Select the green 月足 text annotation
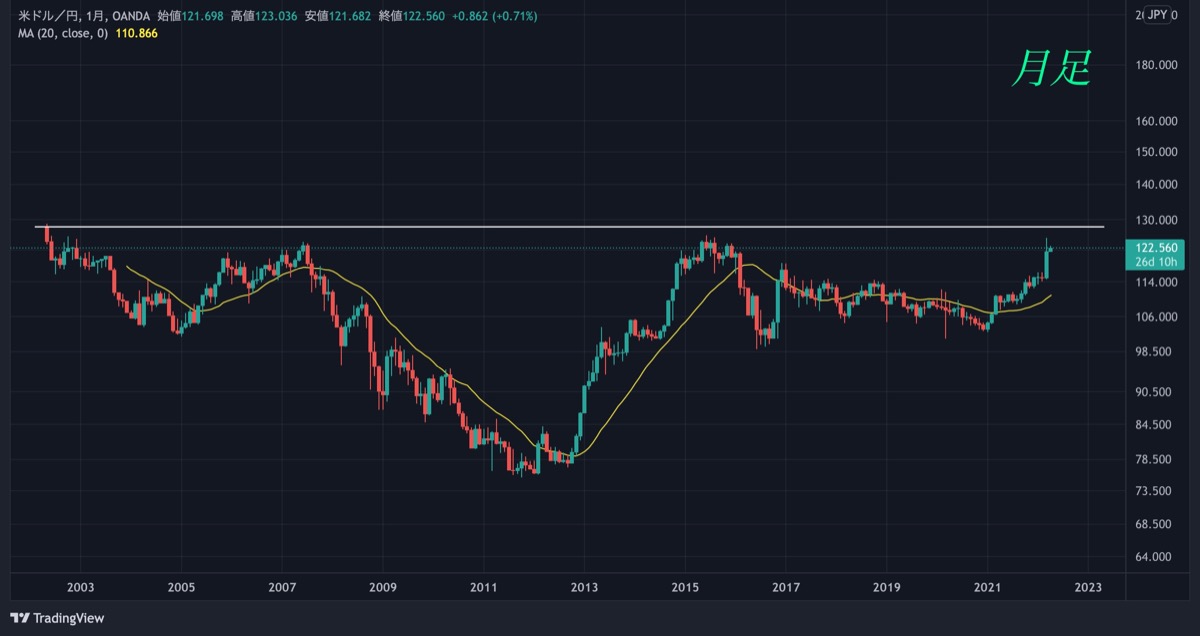Screen dimensions: 1200x636 point(1049,68)
